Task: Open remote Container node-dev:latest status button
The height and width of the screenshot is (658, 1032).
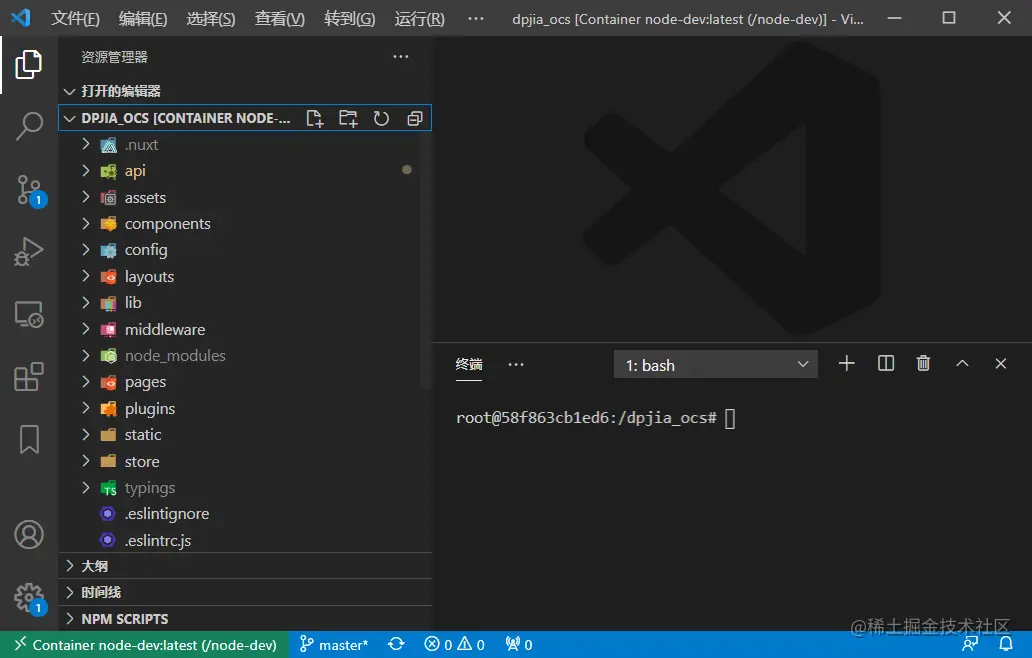Action: 145,644
